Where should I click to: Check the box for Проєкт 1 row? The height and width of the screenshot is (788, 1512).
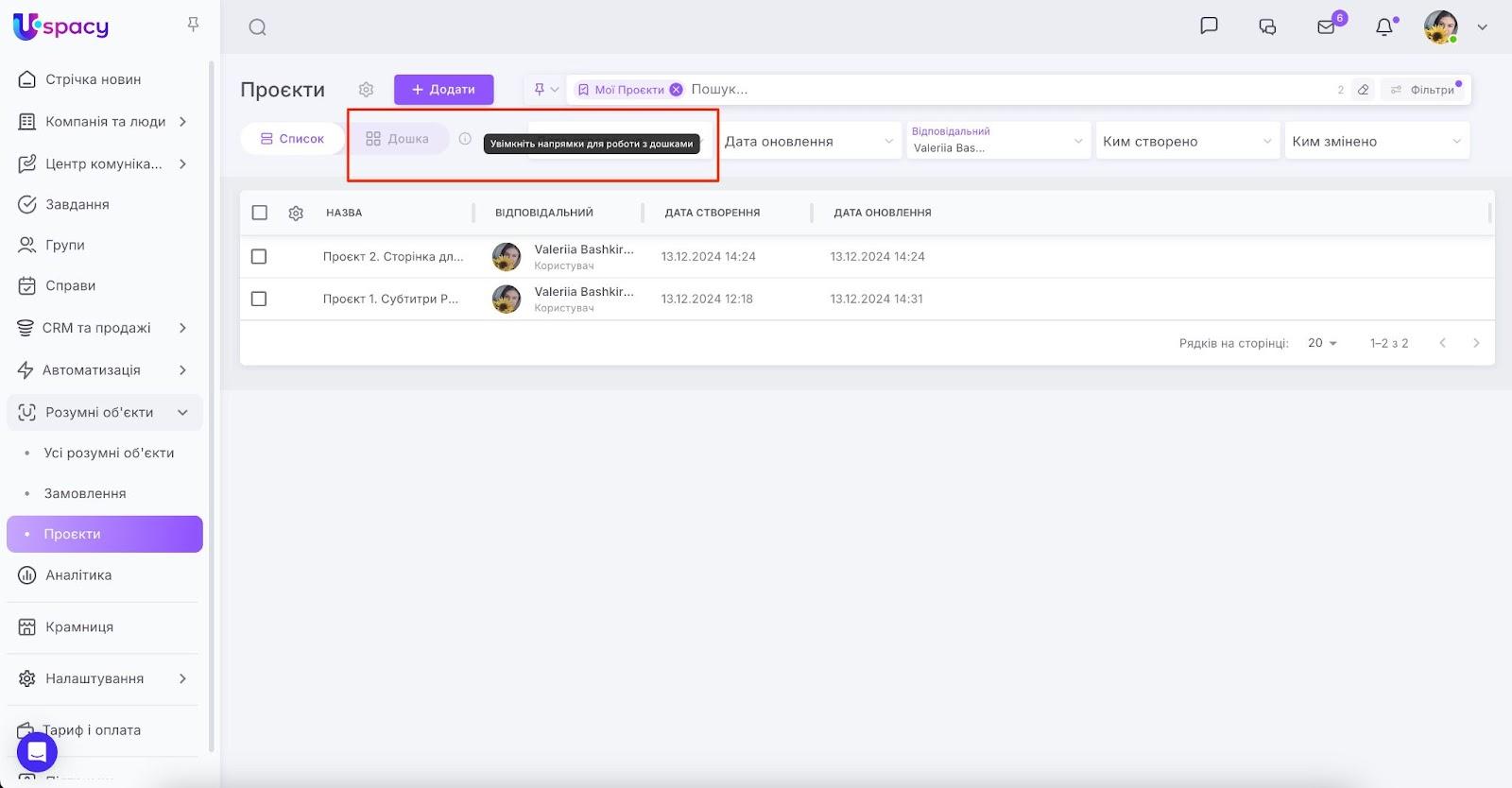click(259, 299)
